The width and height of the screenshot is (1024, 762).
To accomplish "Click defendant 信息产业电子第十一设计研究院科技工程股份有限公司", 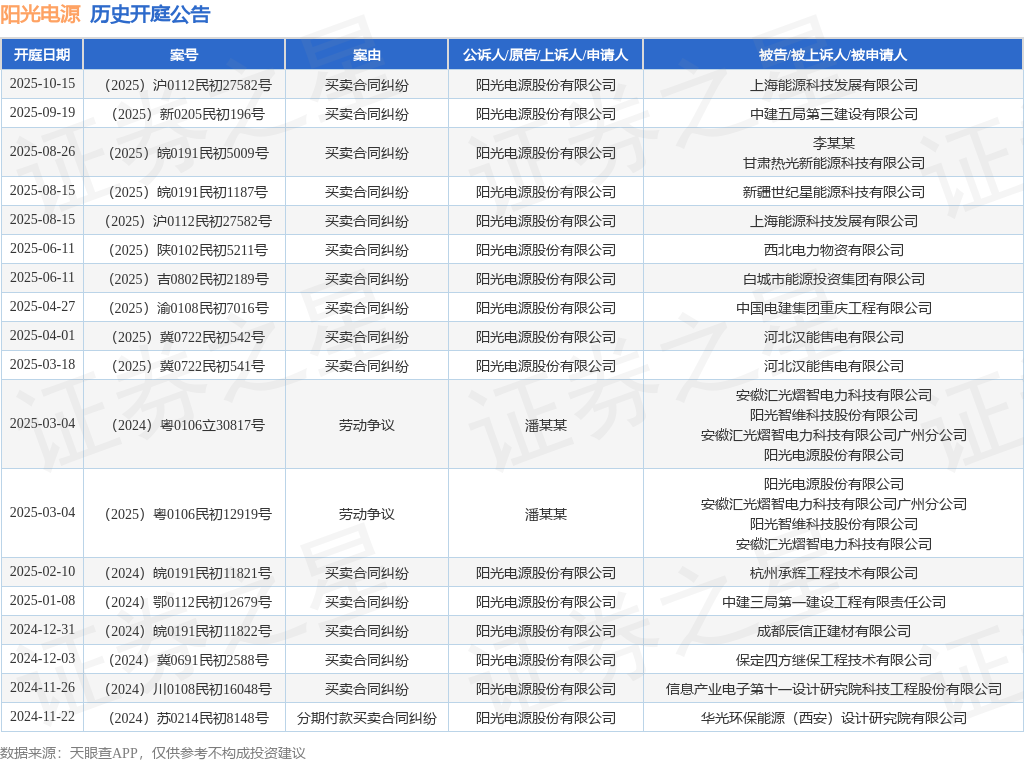I will coord(834,690).
